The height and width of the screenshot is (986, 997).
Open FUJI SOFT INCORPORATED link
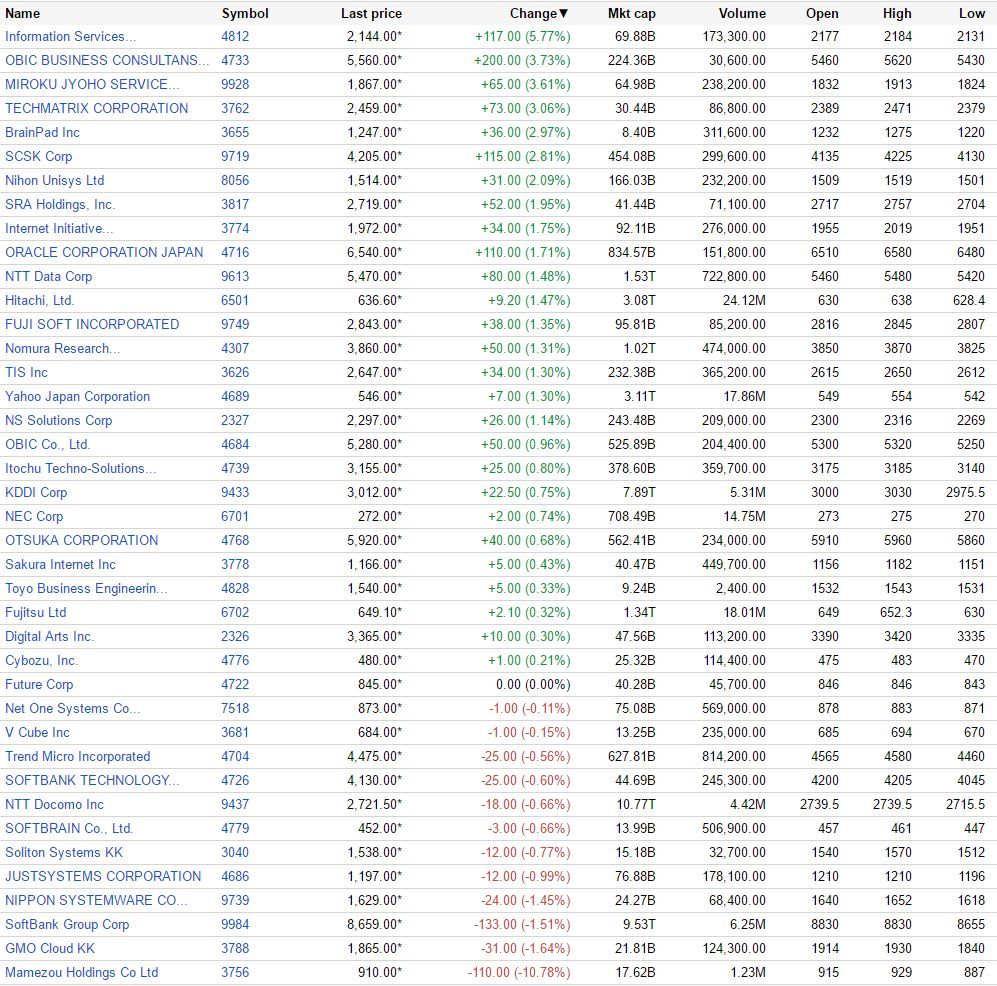[92, 325]
